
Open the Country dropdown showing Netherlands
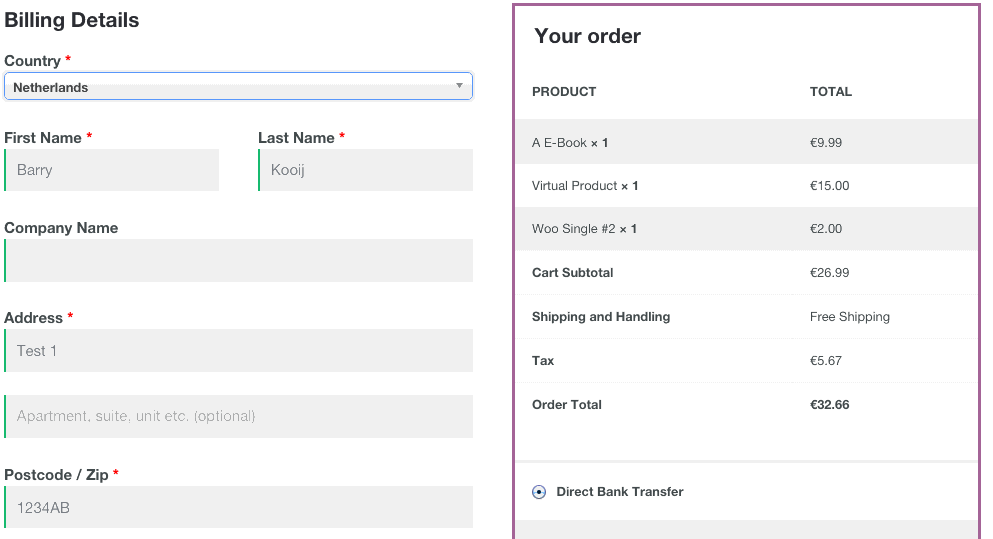(x=238, y=87)
